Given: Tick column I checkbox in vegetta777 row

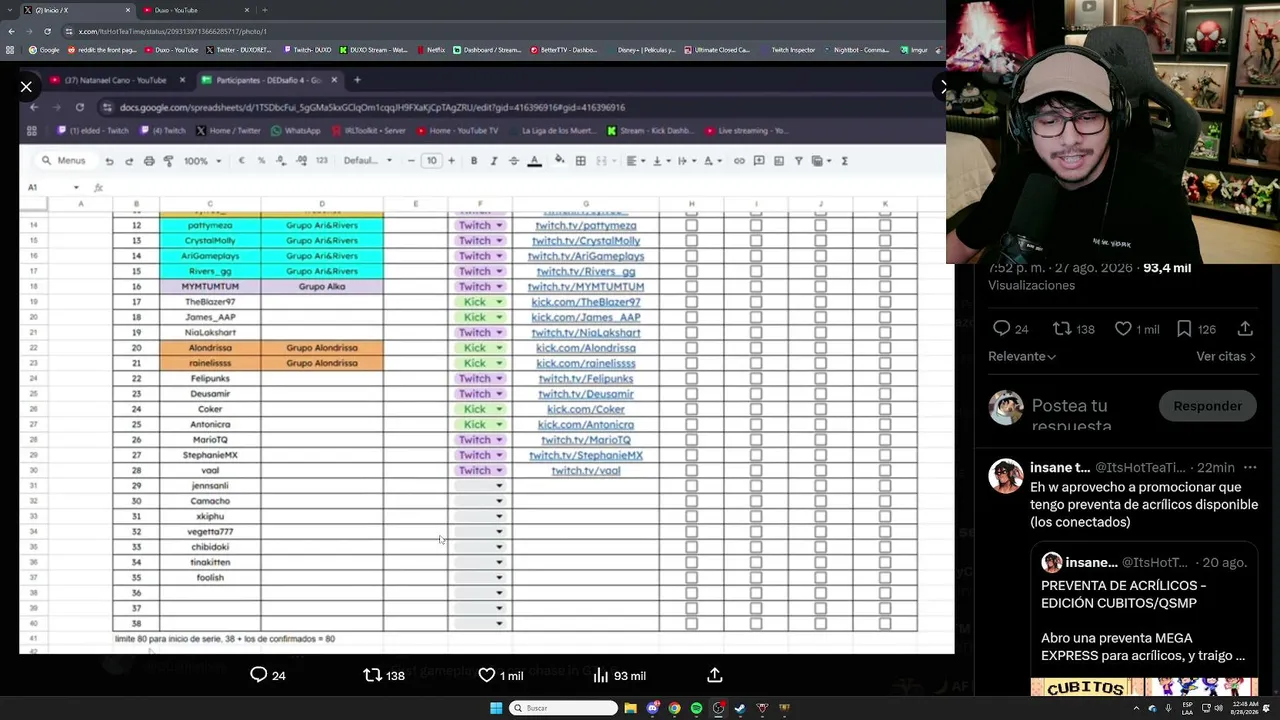Looking at the screenshot, I should [756, 532].
